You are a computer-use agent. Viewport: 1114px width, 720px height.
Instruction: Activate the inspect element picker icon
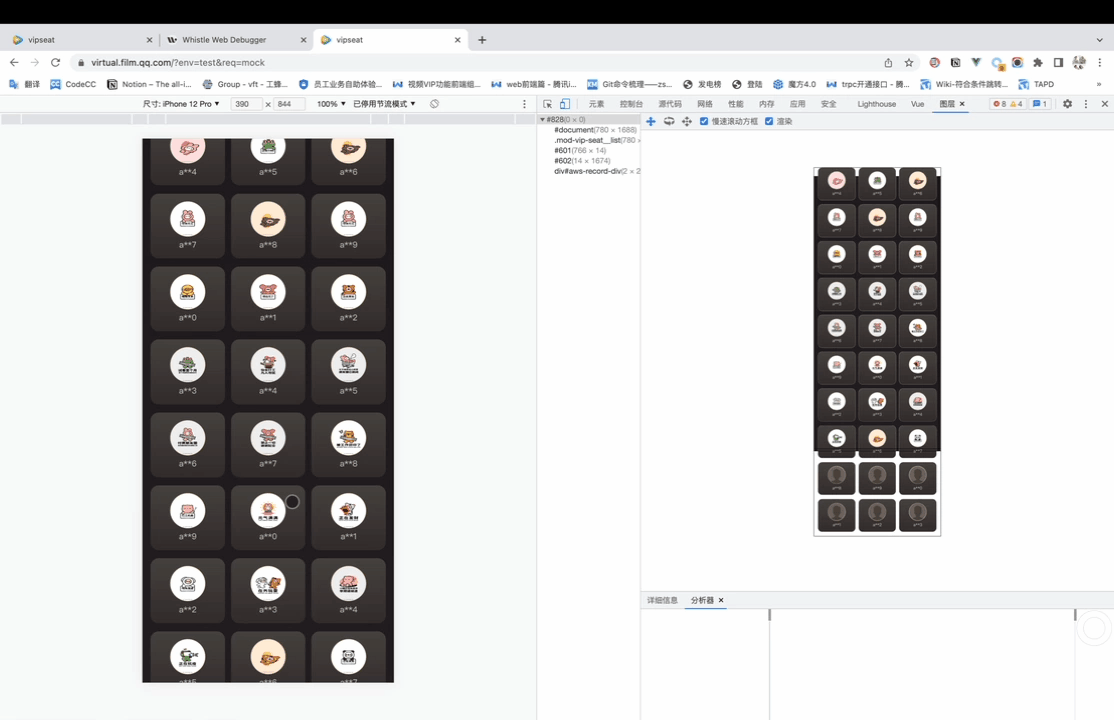pos(547,104)
